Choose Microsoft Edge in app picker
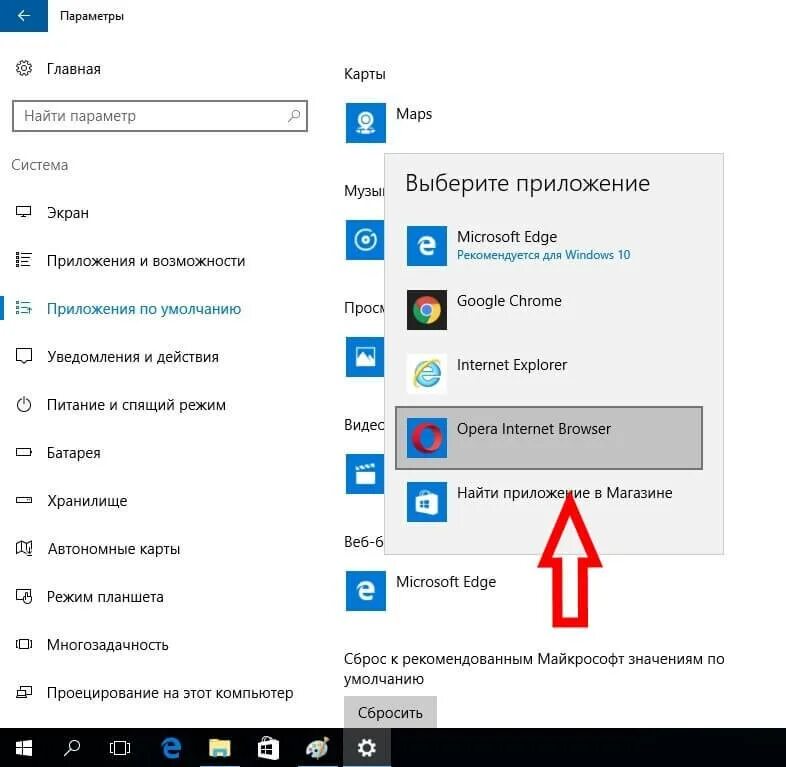 [549, 246]
